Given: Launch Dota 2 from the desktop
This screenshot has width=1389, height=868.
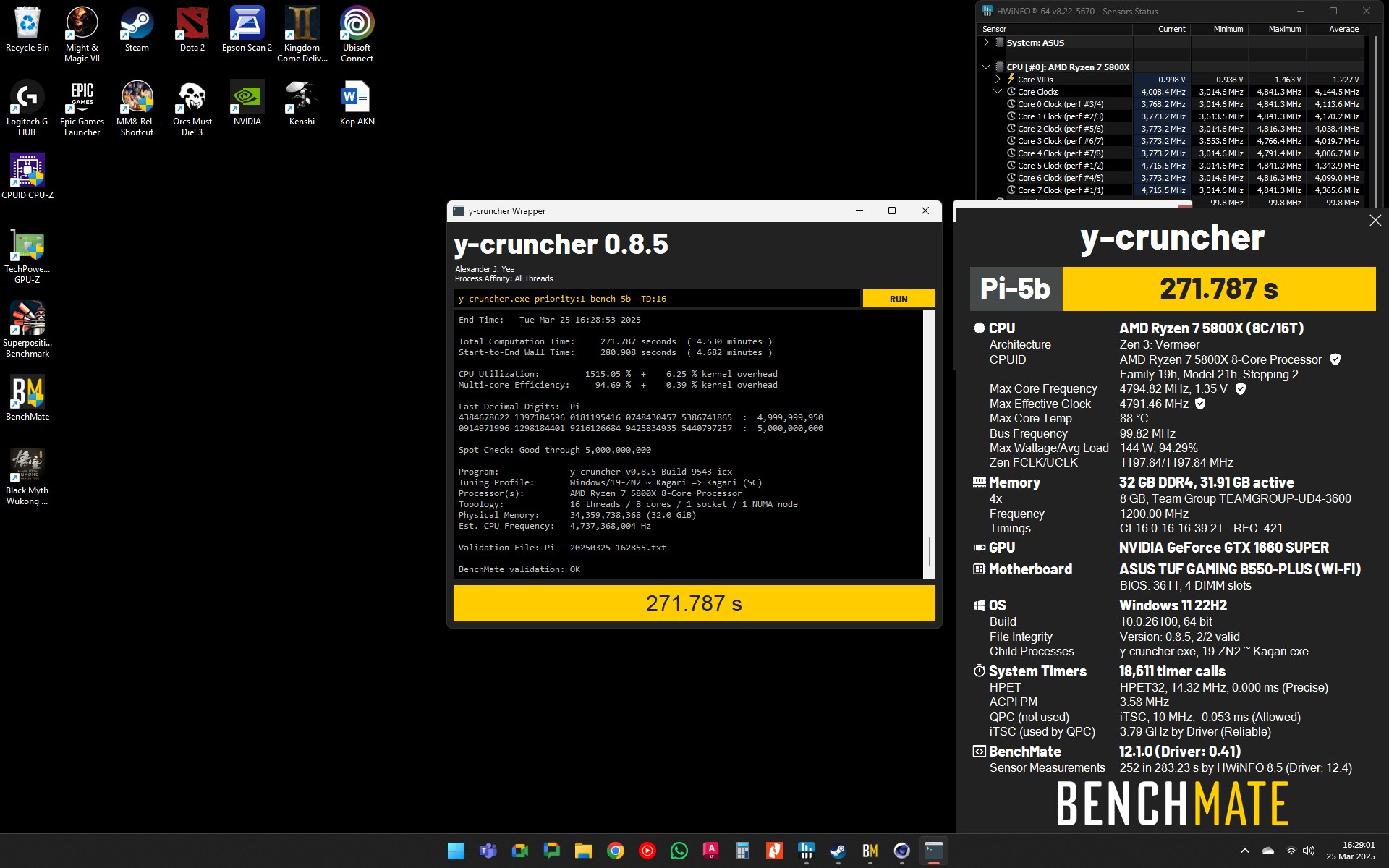Looking at the screenshot, I should coord(192,30).
